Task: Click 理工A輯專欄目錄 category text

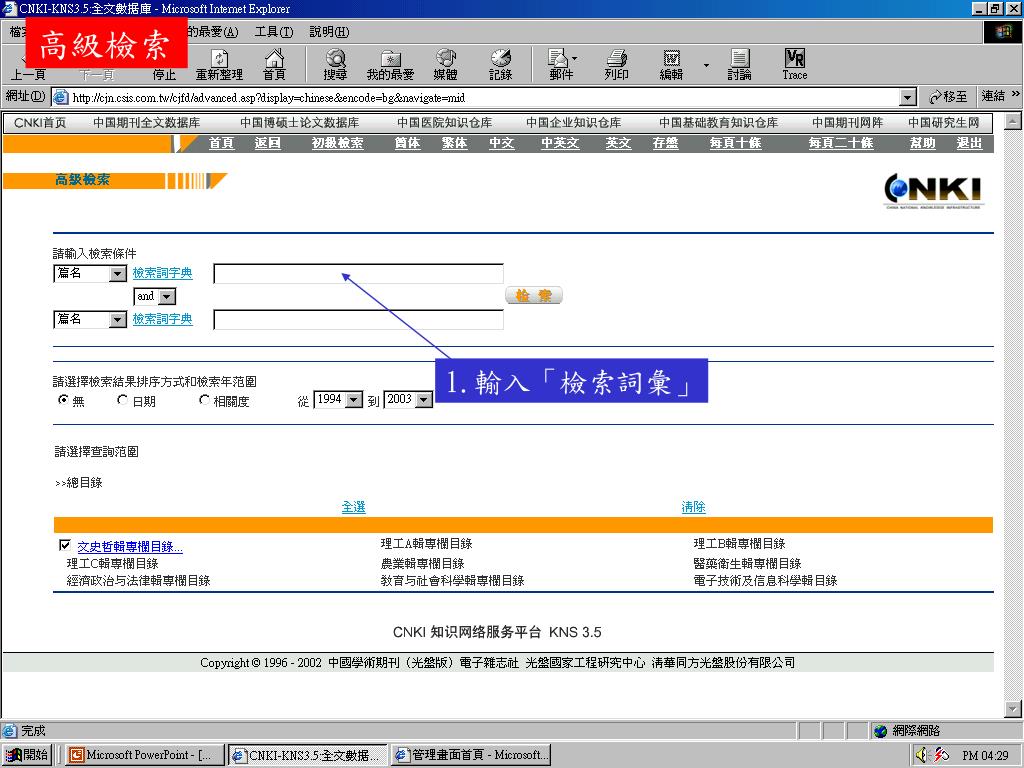Action: [x=426, y=543]
